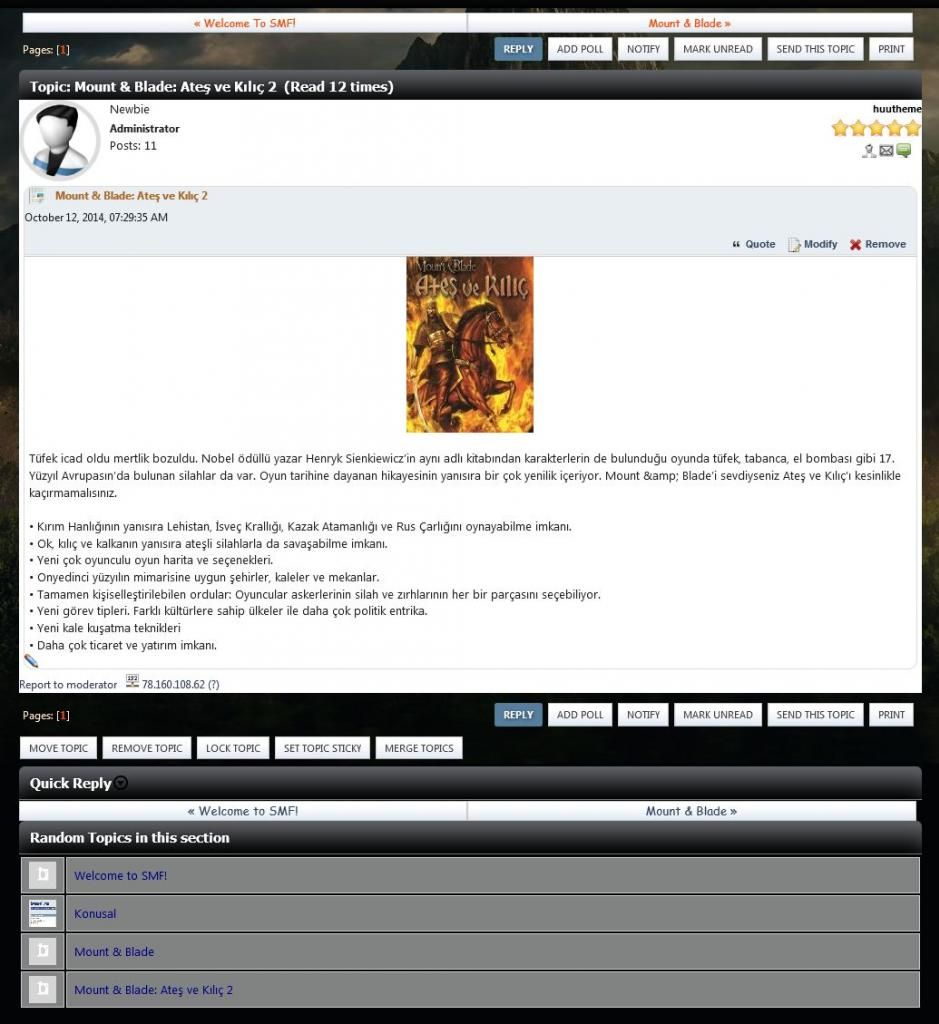Click IP address 78.160.108.62
This screenshot has height=1024, width=939.
[x=173, y=684]
